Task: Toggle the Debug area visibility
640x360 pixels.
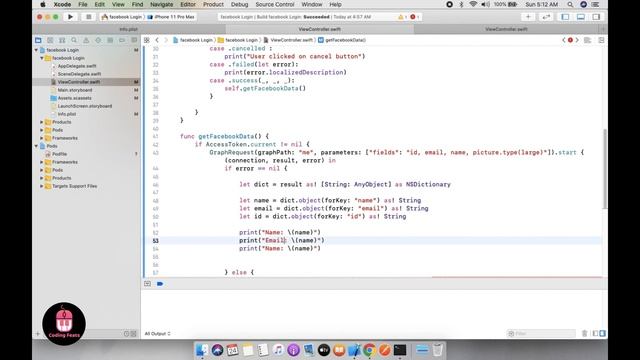Action: [581, 17]
